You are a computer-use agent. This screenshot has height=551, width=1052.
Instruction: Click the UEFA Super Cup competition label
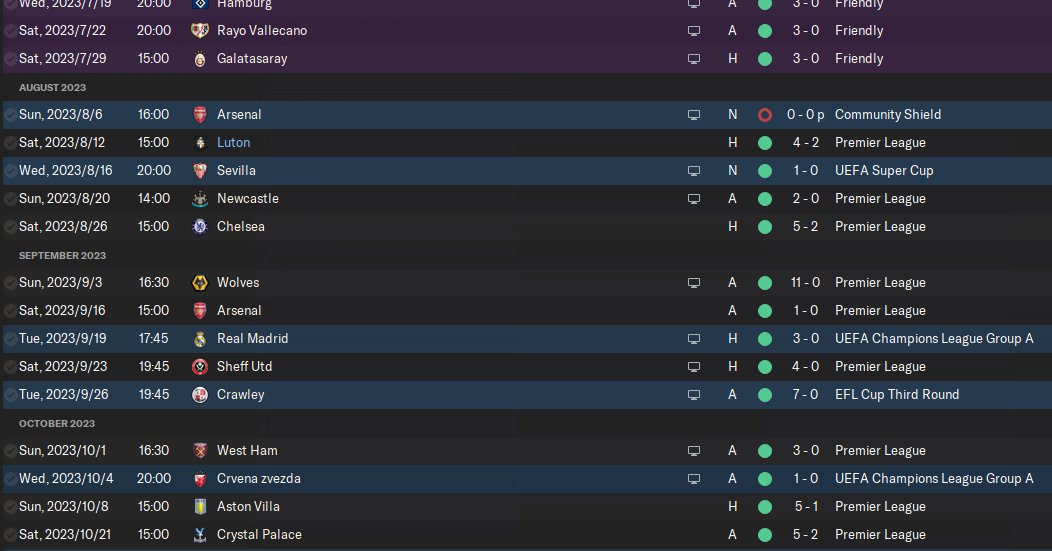[883, 171]
